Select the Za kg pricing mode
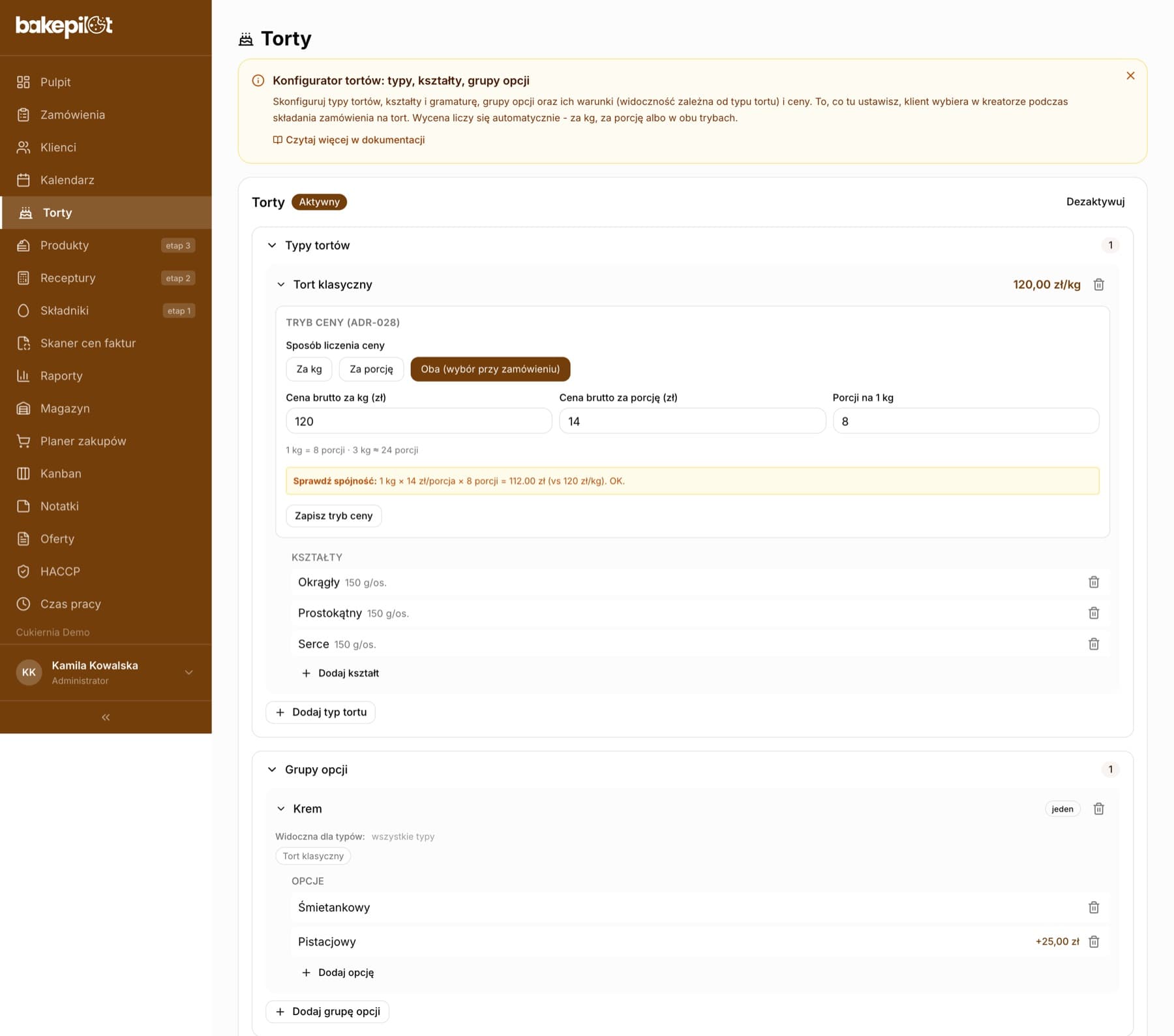 [x=309, y=369]
